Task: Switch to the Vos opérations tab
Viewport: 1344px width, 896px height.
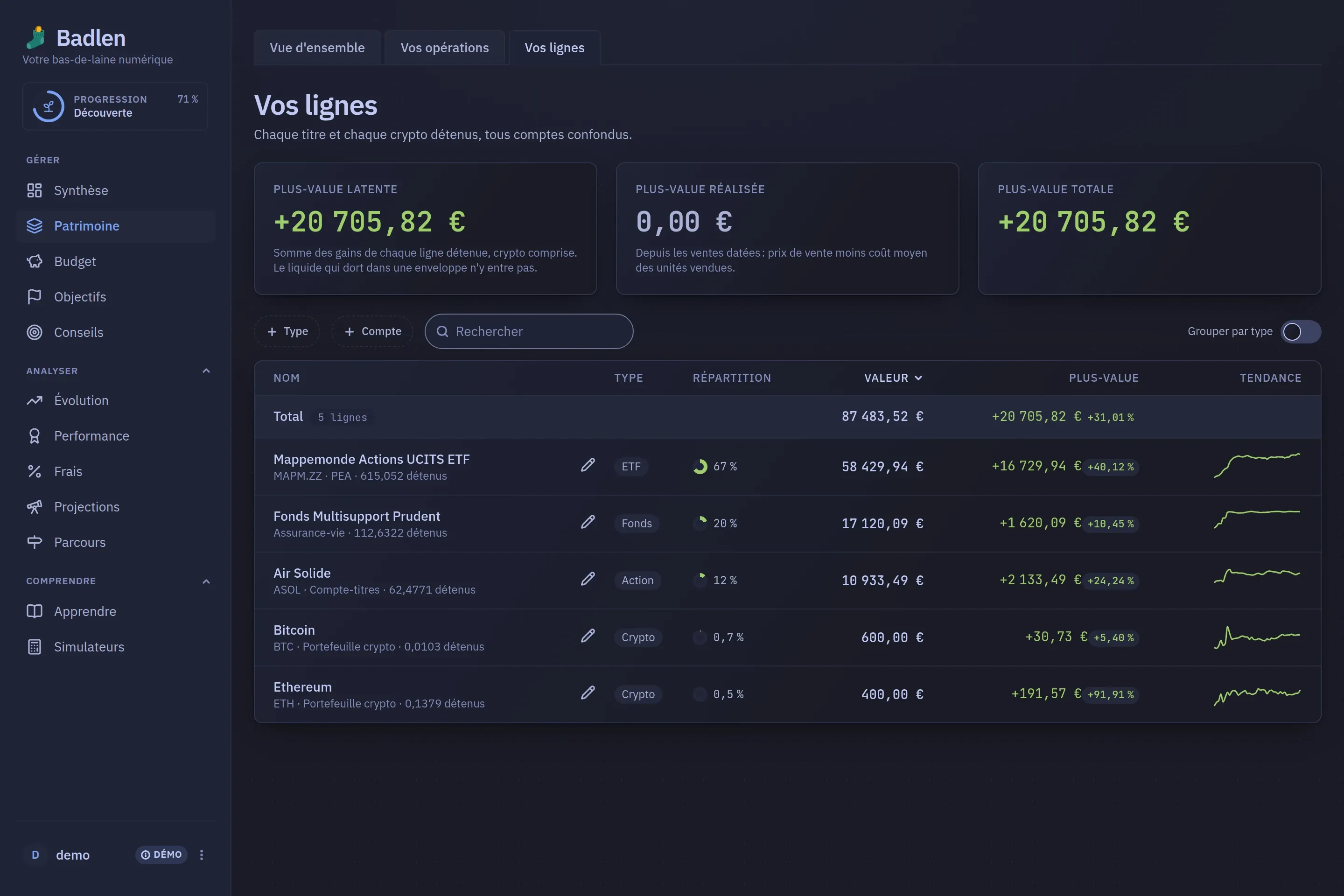Action: [x=445, y=48]
